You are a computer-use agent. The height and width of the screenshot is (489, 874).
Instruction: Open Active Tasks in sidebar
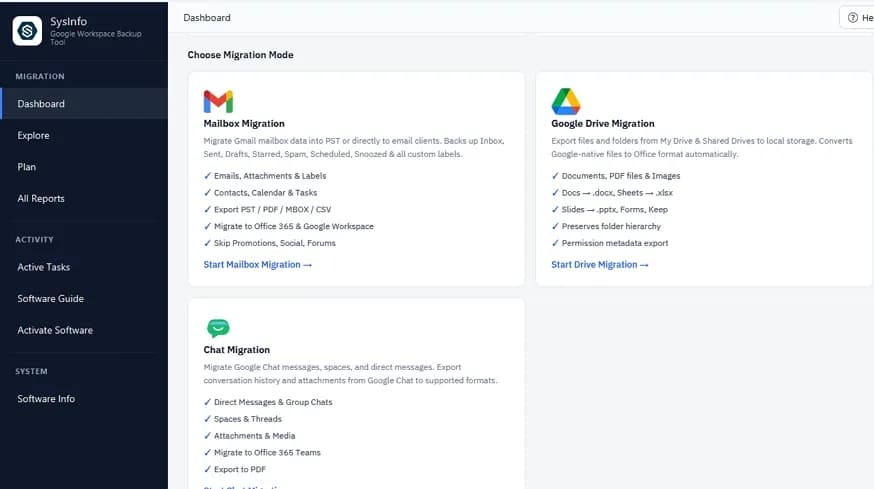(84, 267)
